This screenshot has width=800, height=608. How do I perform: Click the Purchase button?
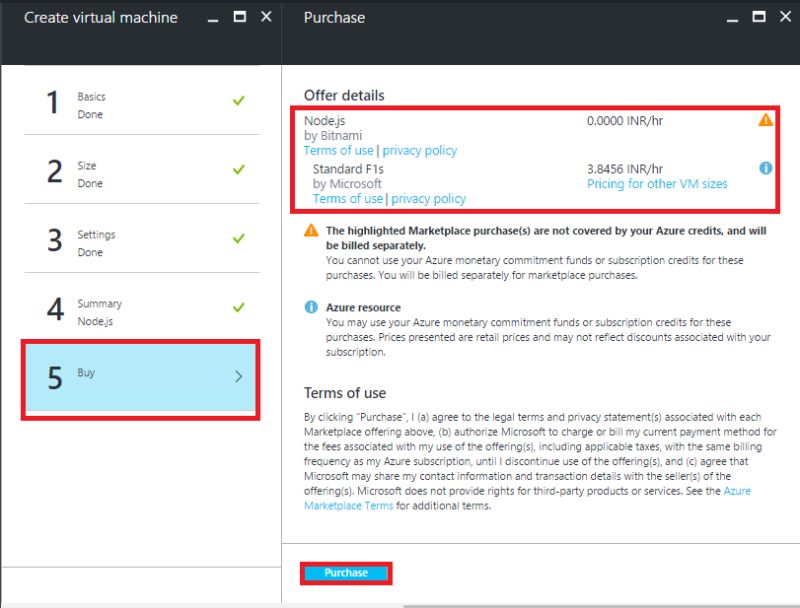pos(345,572)
